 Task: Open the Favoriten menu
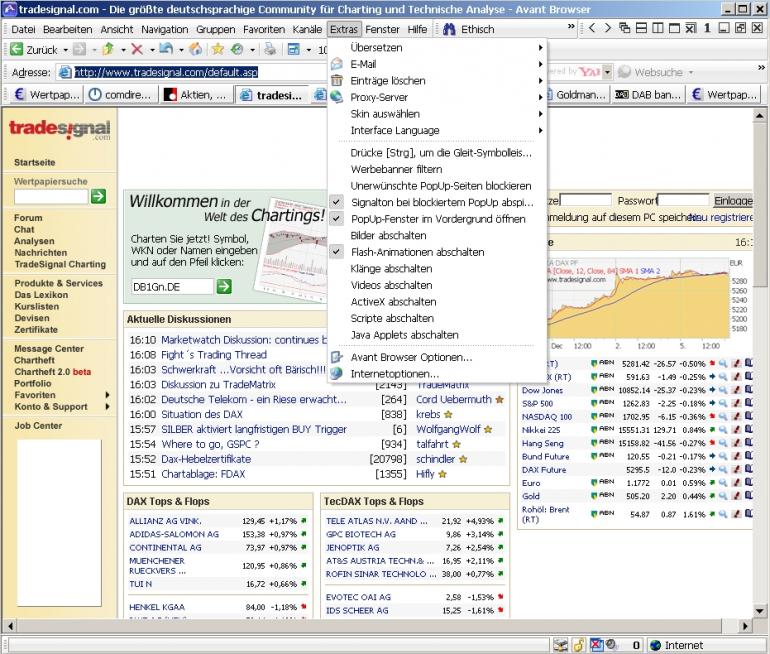point(264,29)
